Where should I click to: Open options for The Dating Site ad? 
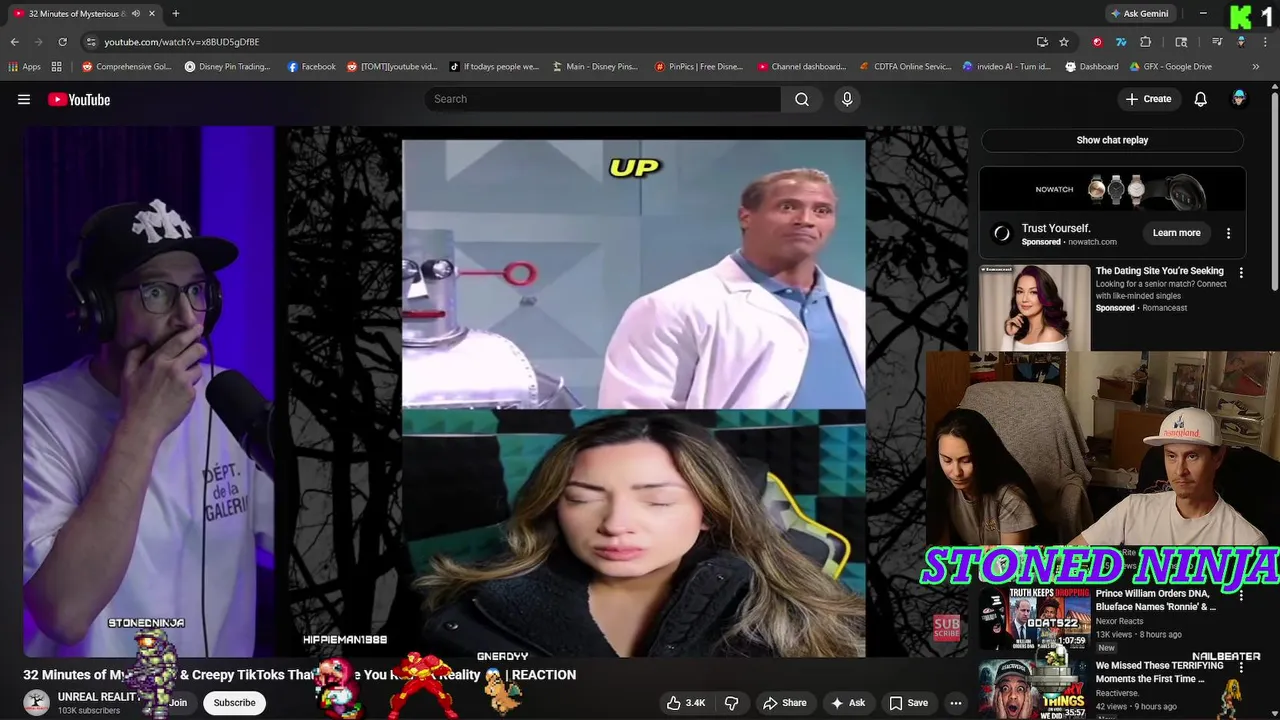[1241, 272]
